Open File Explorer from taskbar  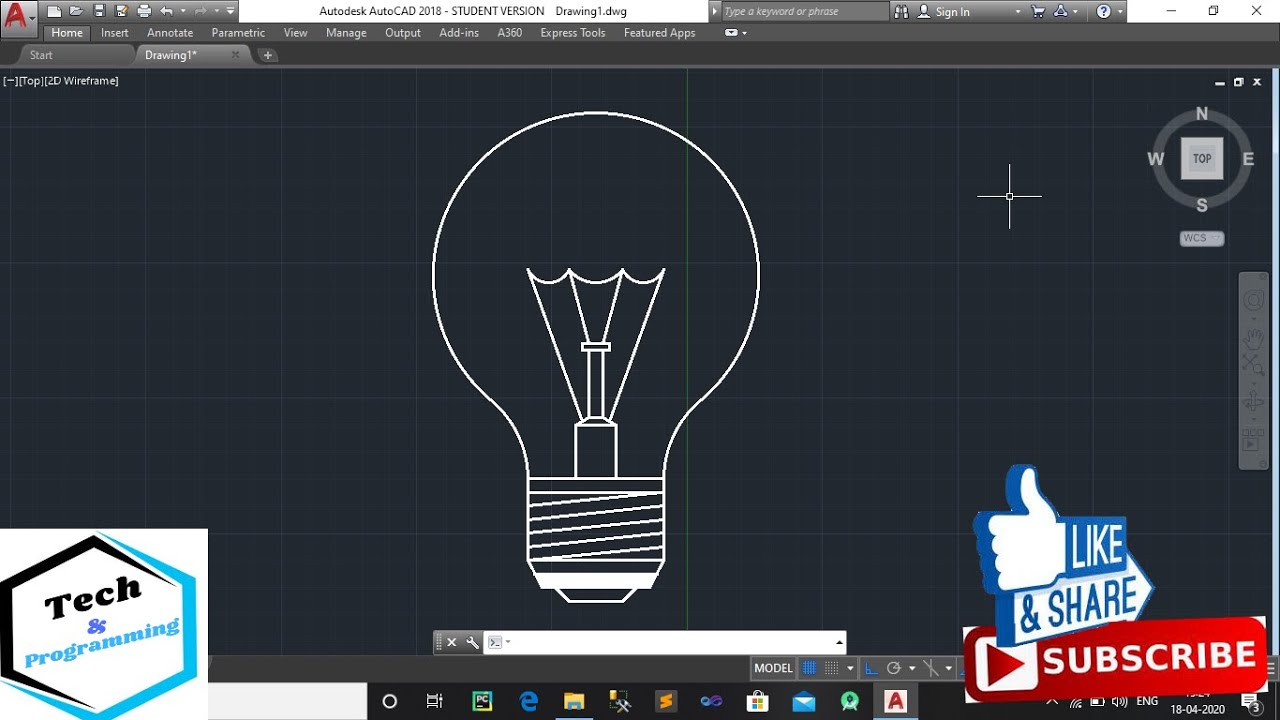click(573, 701)
